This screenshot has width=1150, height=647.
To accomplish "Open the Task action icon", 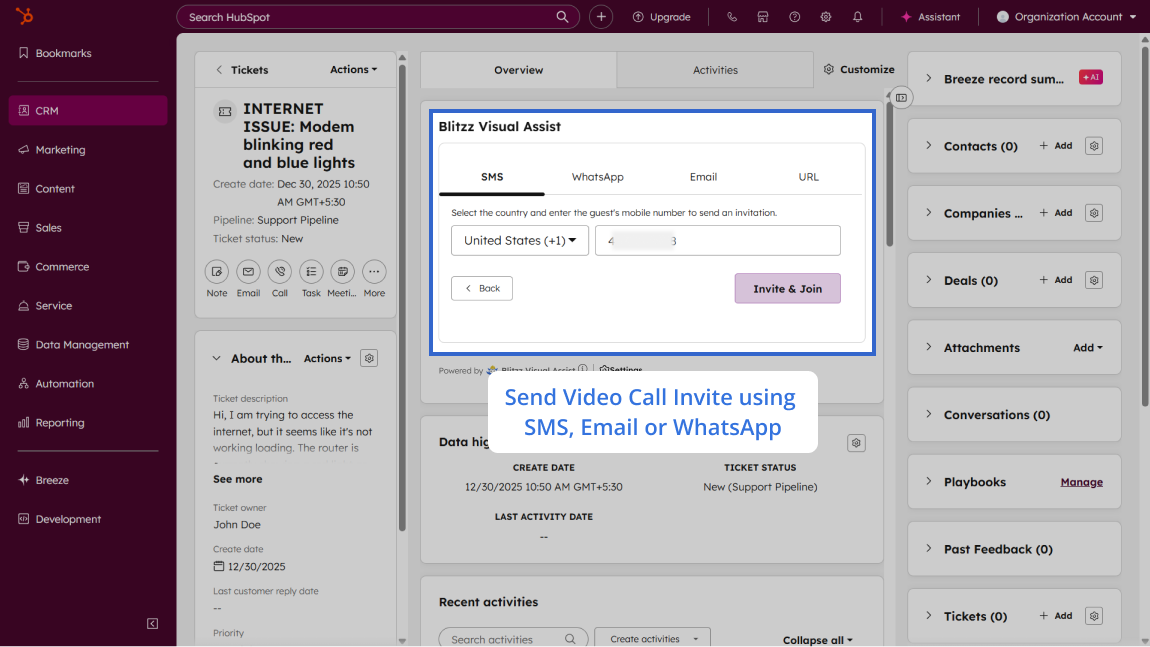I will pyautogui.click(x=311, y=272).
